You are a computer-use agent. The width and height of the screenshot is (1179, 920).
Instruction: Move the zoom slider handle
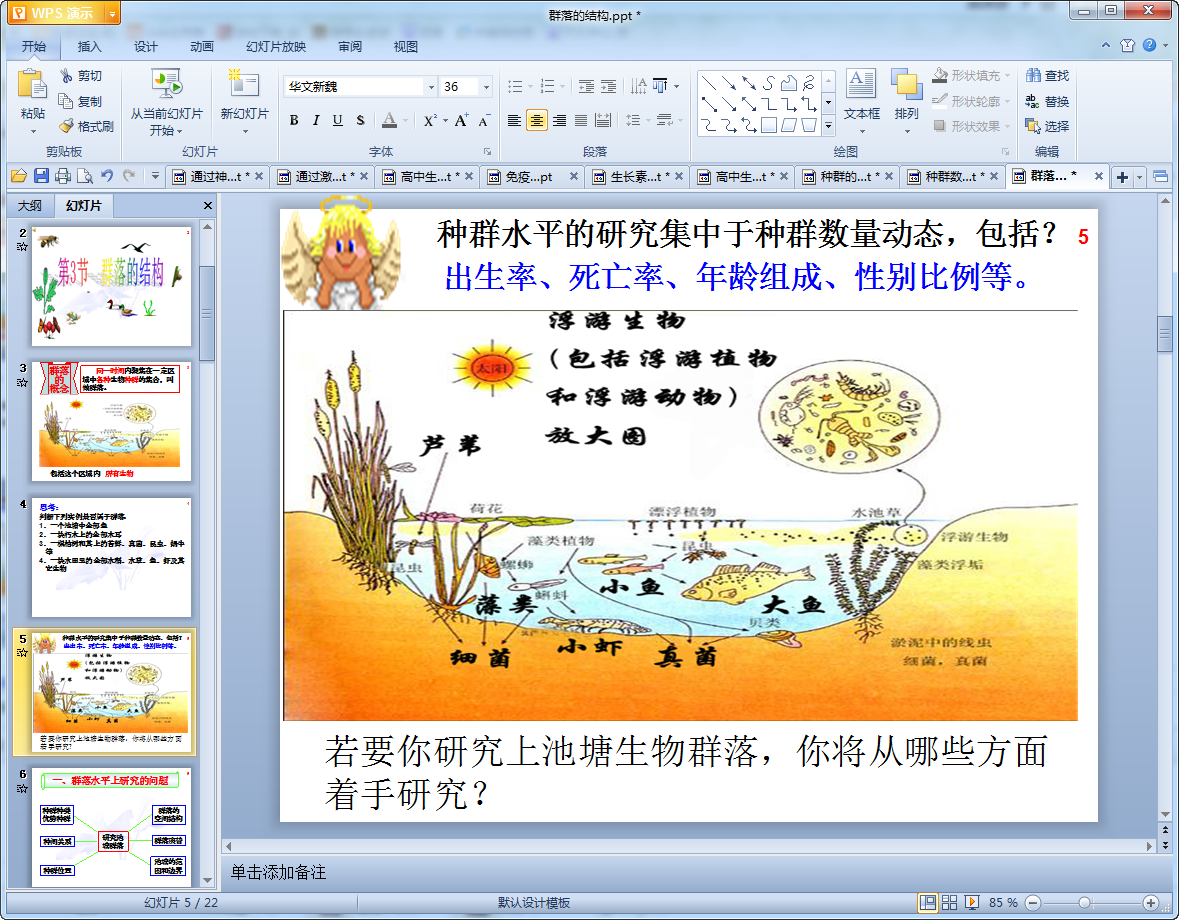(x=1084, y=903)
